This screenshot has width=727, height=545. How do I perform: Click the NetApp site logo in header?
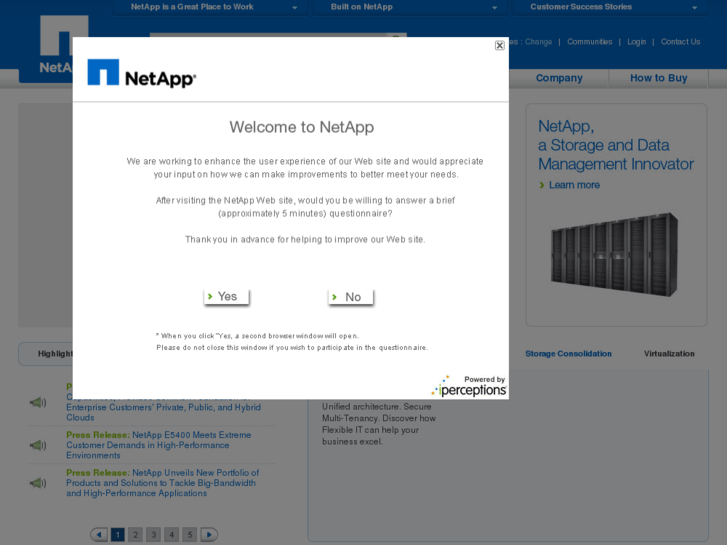pos(56,45)
